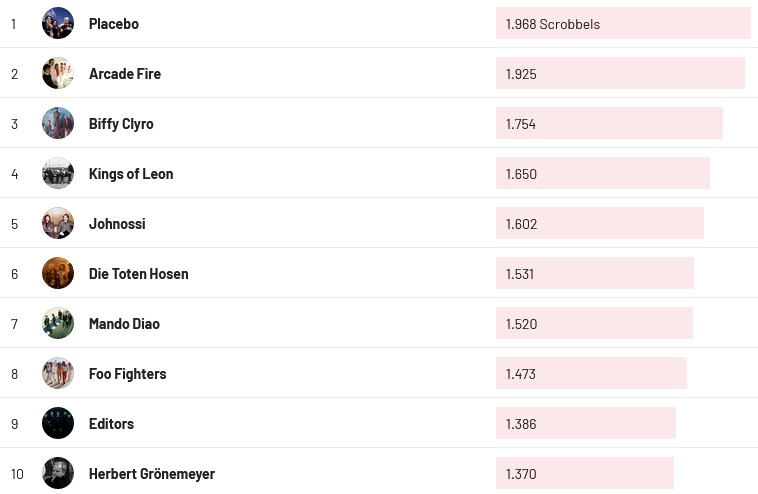Click the Mando Diao avatar image
This screenshot has height=494, width=758.
point(58,323)
